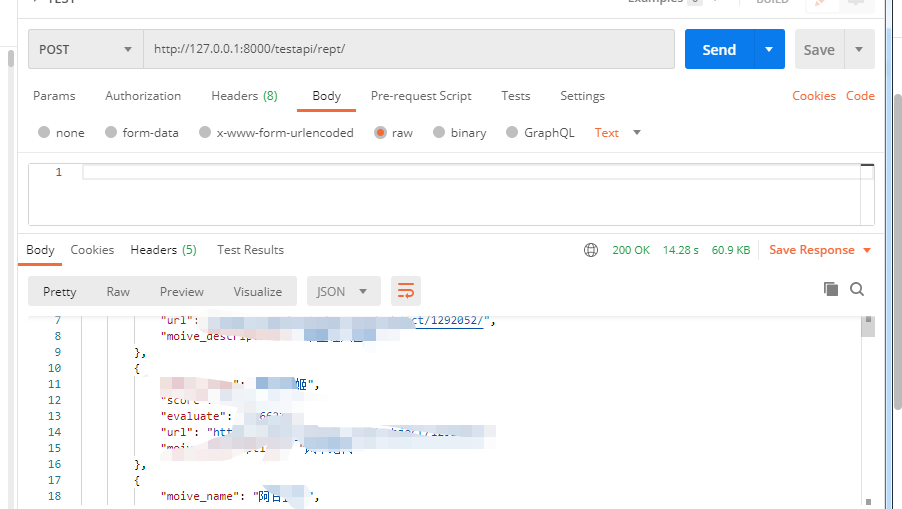Select the none body type radio
Viewport: 902px width, 509px height.
[x=44, y=132]
